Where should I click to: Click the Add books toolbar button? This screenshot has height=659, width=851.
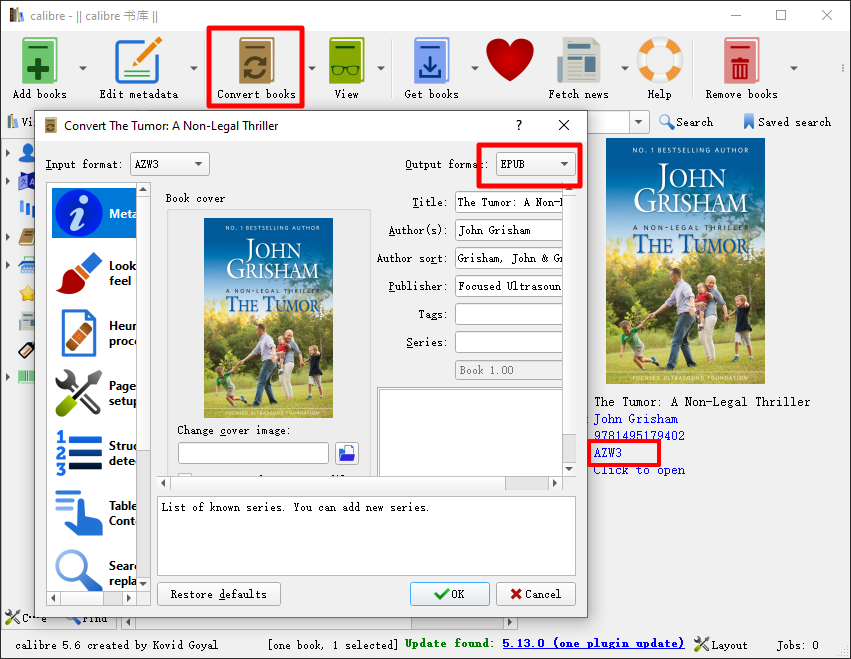coord(39,60)
